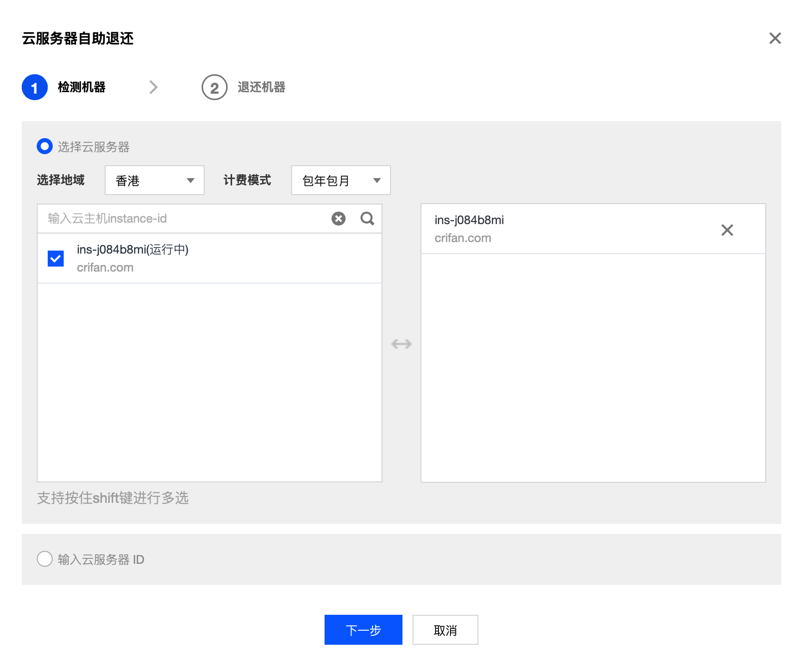Open the 包年包月 billing mode dropdown
The height and width of the screenshot is (650, 802).
[x=341, y=180]
